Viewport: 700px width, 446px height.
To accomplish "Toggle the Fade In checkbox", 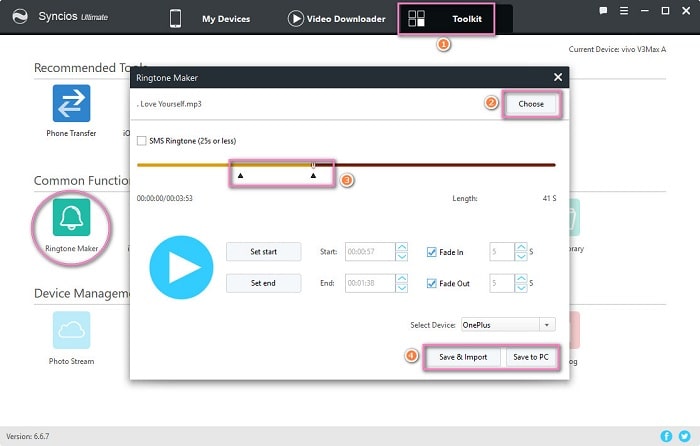I will [x=431, y=252].
